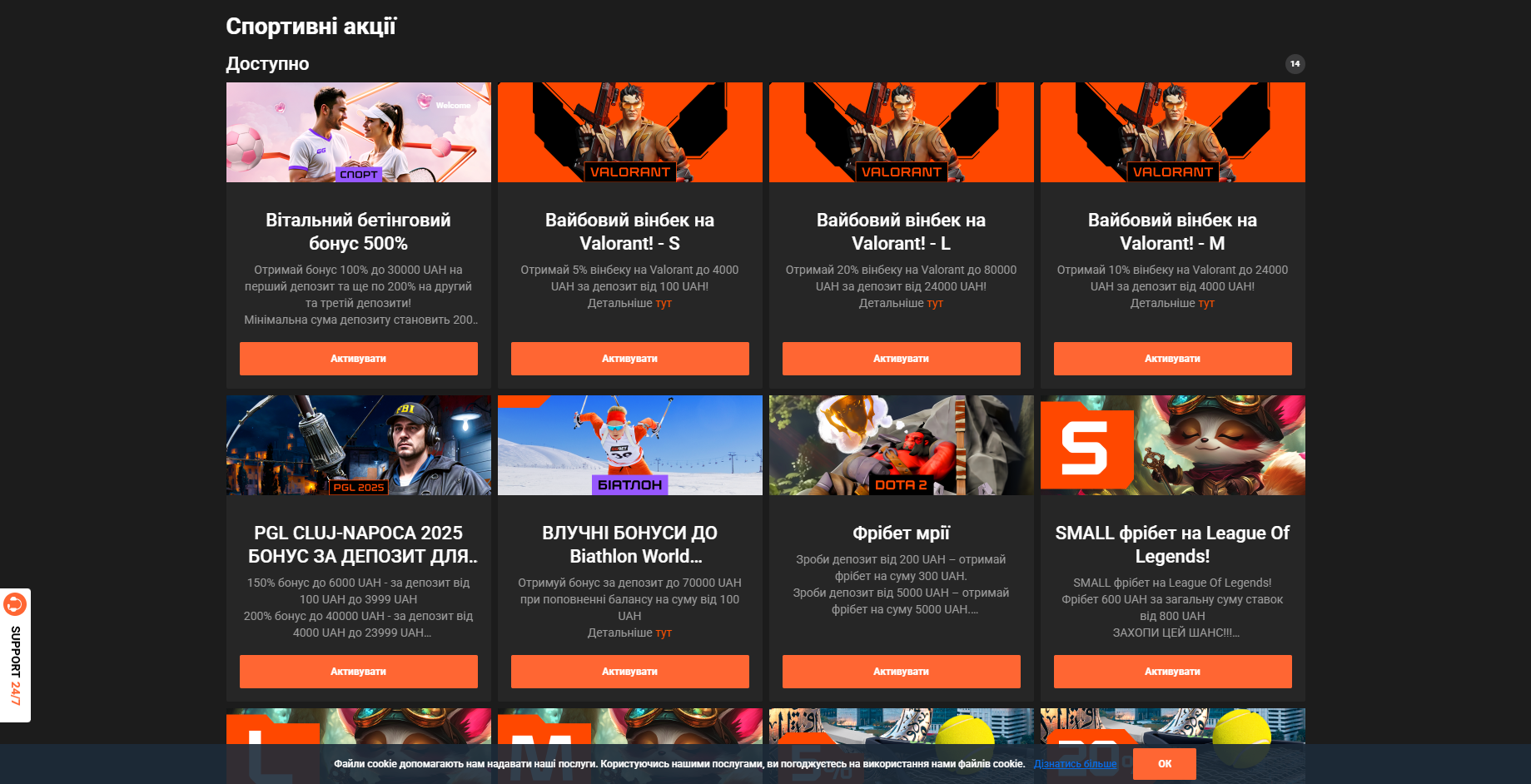This screenshot has width=1531, height=784.
Task: Activate SMALL фрібет на League Of Legends
Action: click(x=1172, y=672)
